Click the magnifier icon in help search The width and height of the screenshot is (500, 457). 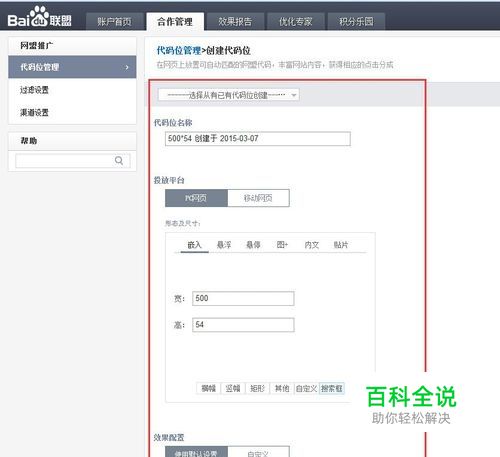pos(119,161)
